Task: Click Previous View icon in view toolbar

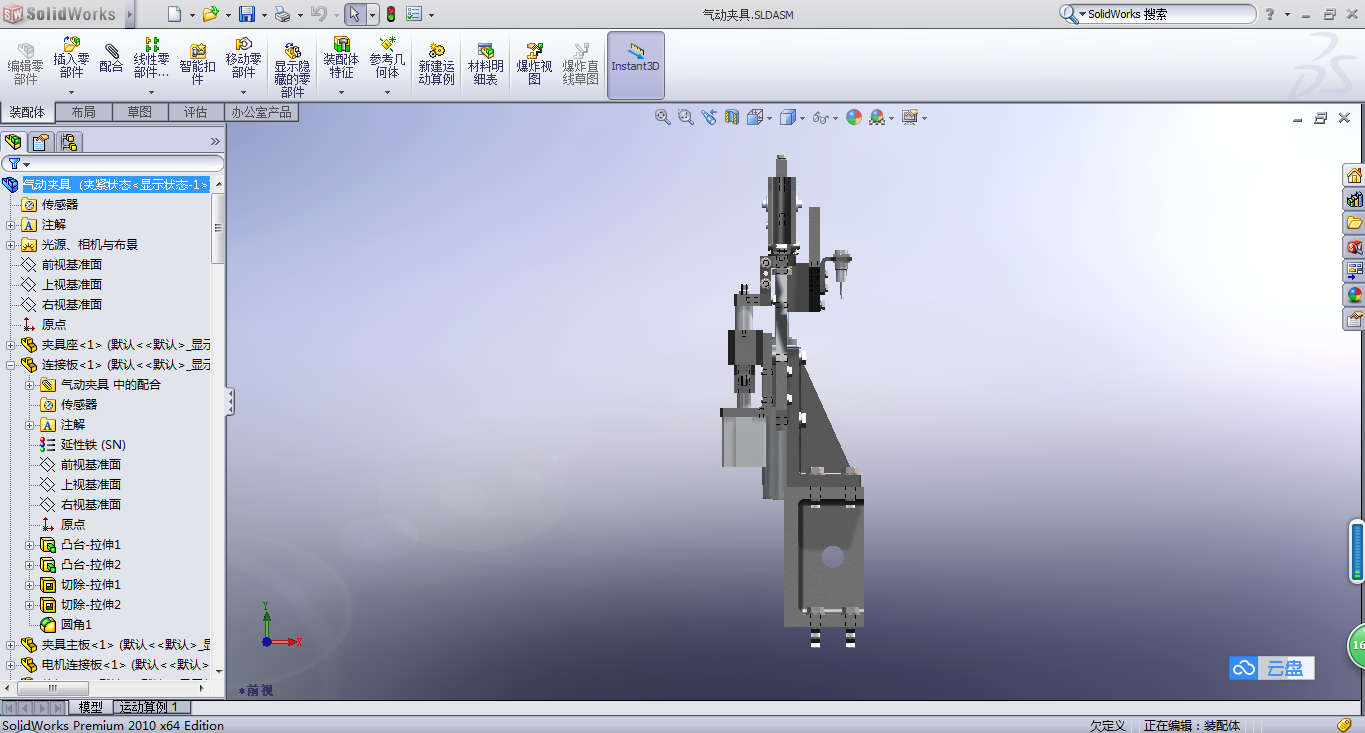Action: click(709, 117)
